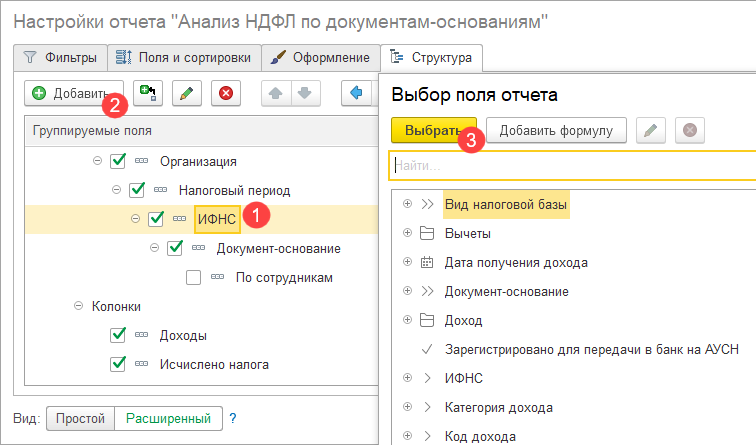Uncheck the Налоговый период checkbox
This screenshot has width=756, height=445.
137,190
